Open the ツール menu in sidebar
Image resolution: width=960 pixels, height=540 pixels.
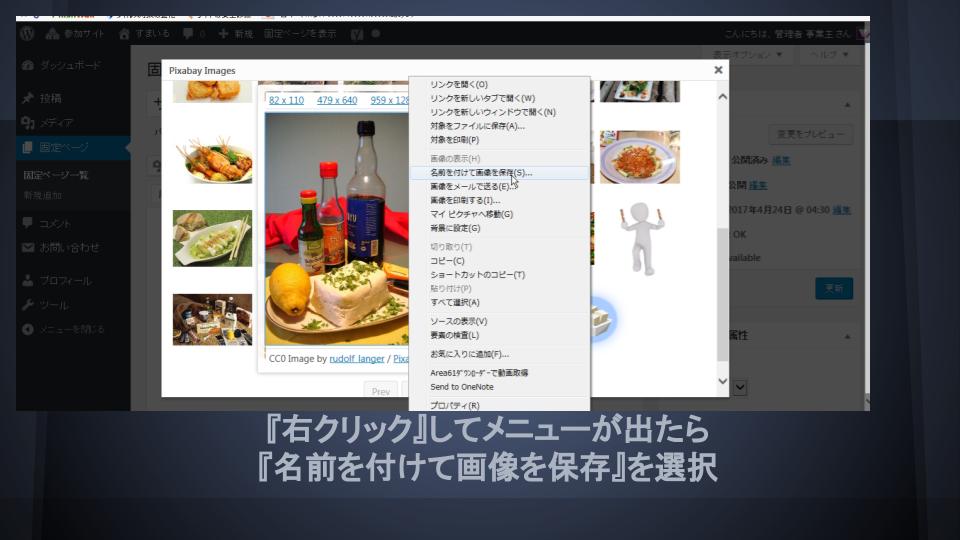click(54, 305)
